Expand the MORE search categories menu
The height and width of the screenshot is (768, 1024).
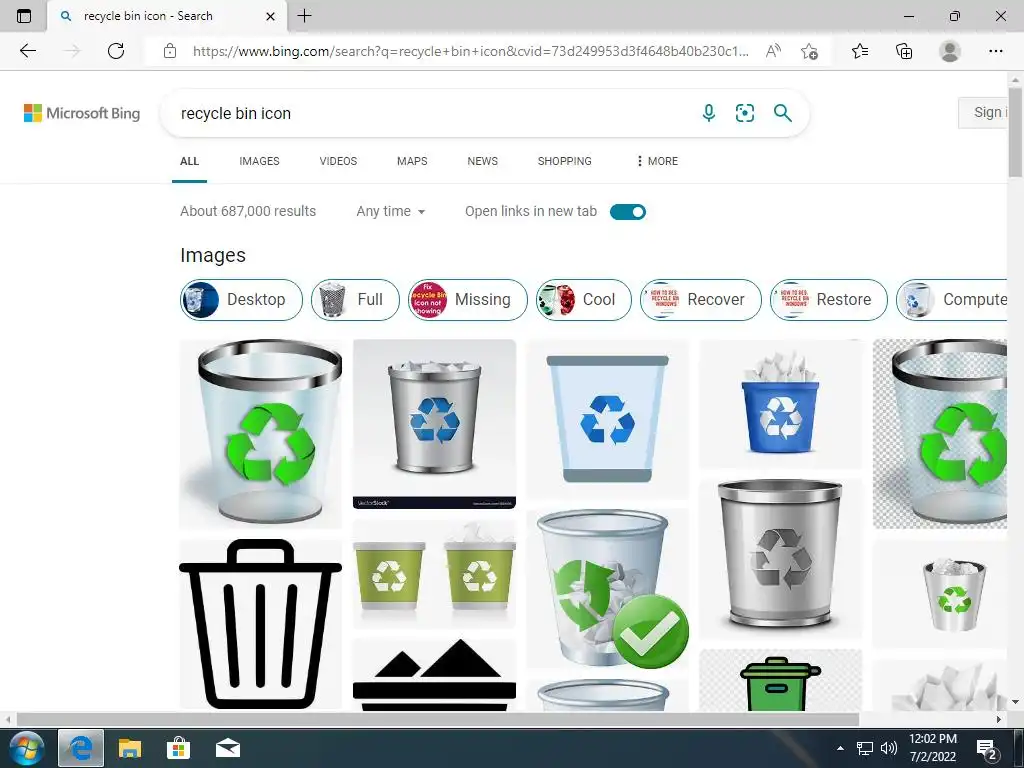point(657,161)
